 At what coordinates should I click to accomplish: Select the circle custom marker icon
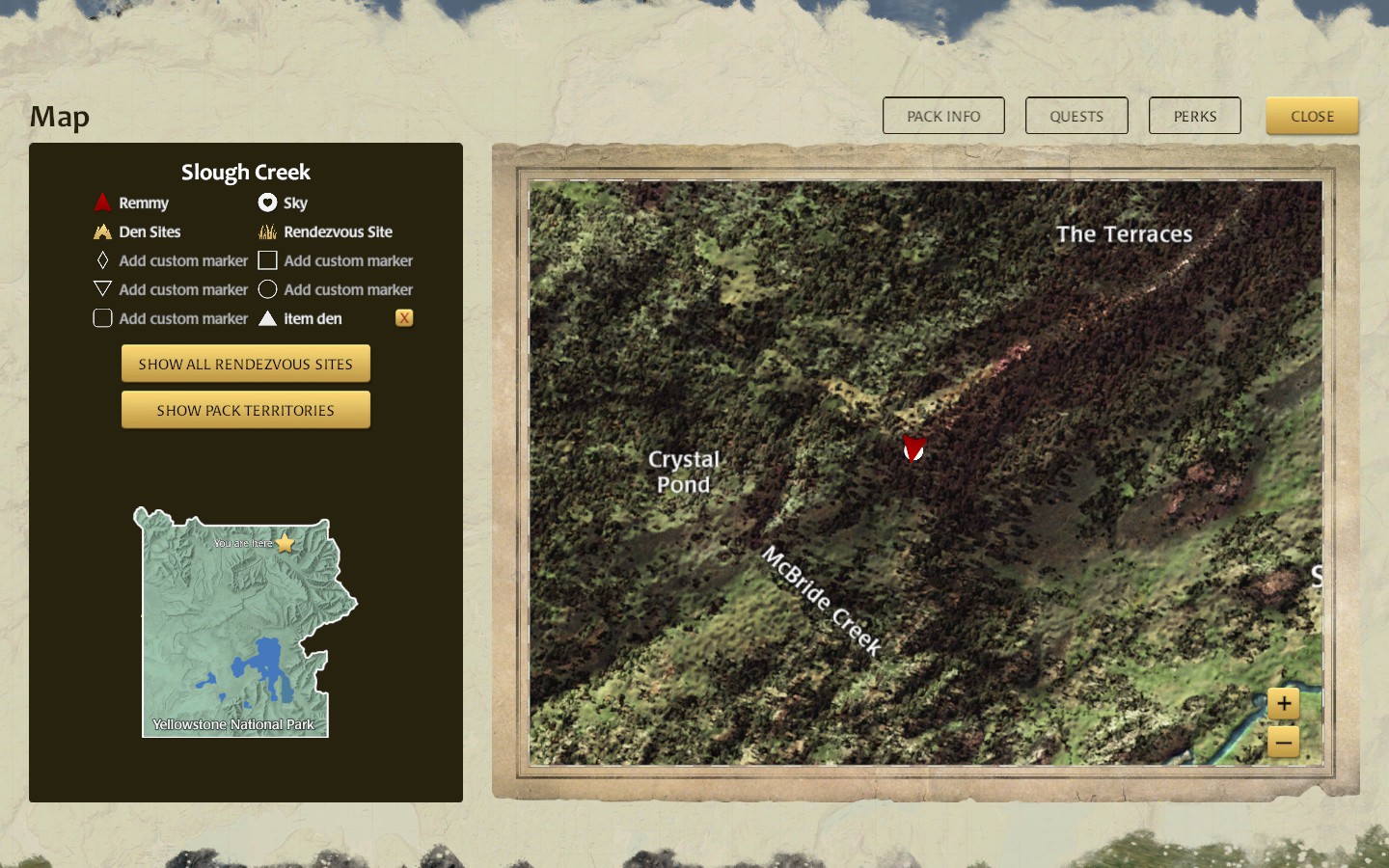pyautogui.click(x=267, y=289)
